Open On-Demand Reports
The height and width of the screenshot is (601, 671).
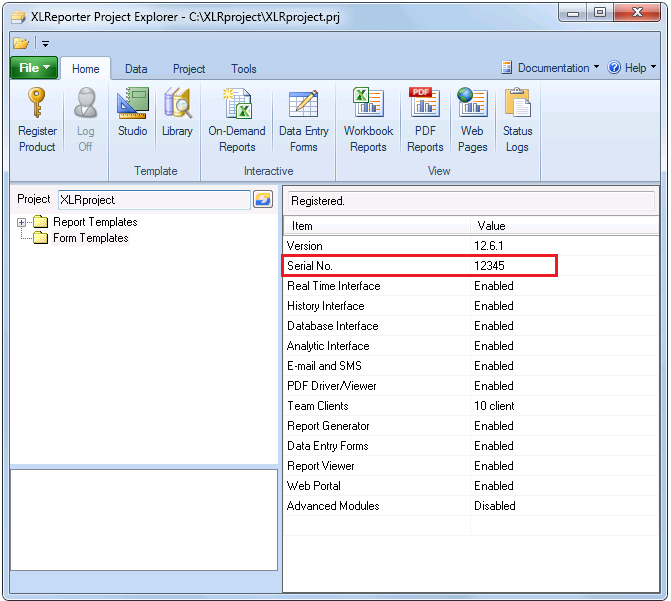pos(237,119)
